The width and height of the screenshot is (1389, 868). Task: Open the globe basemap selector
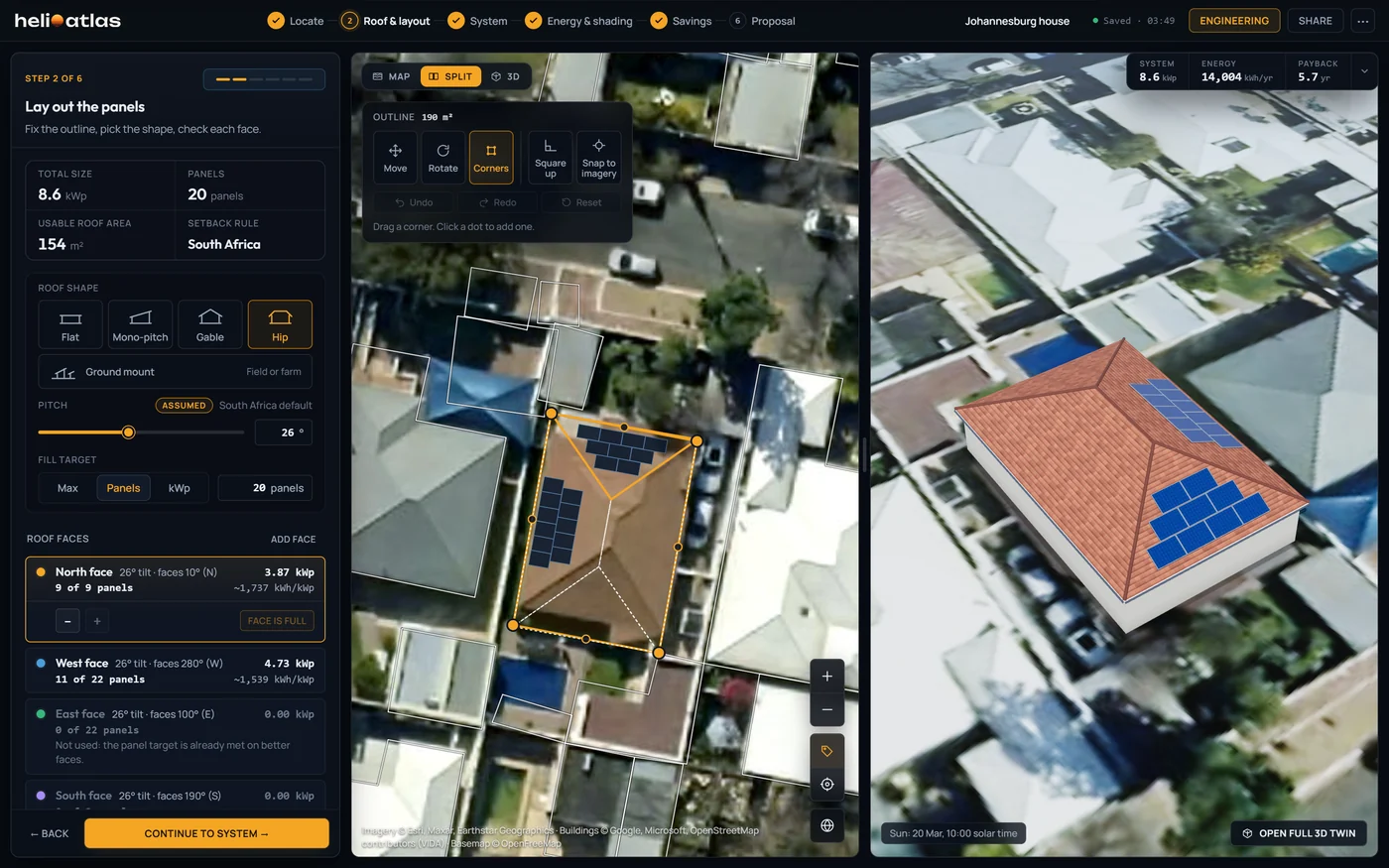click(x=827, y=825)
